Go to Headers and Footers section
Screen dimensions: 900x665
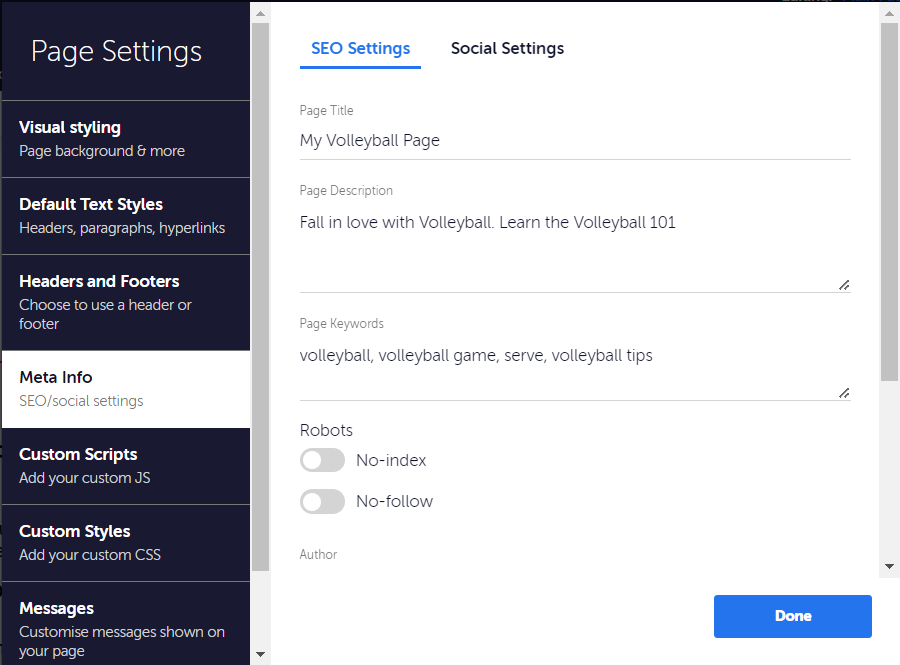(125, 302)
